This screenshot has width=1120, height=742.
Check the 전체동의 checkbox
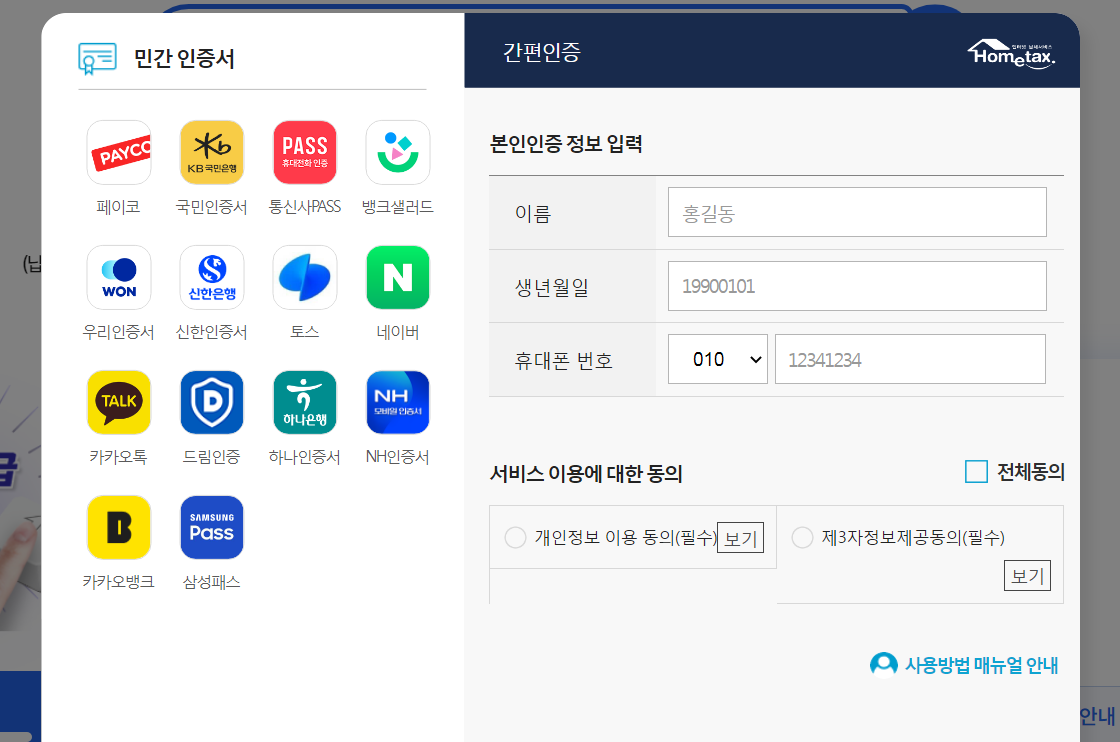[x=976, y=471]
